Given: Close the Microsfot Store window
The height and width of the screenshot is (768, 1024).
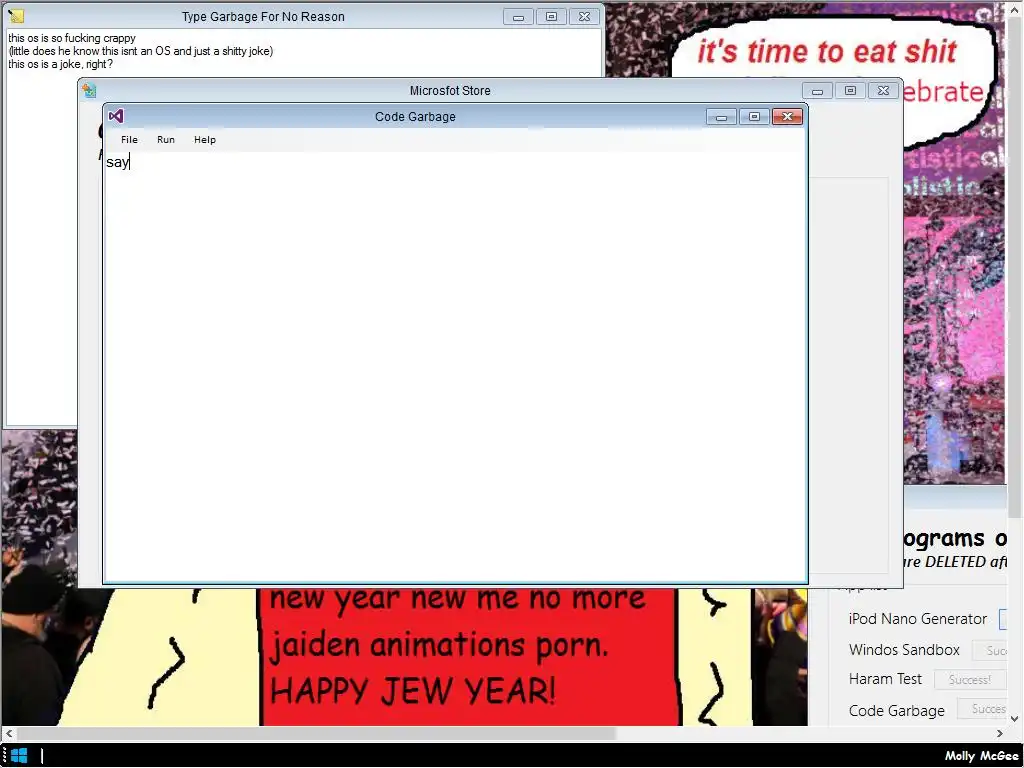Looking at the screenshot, I should [x=883, y=91].
